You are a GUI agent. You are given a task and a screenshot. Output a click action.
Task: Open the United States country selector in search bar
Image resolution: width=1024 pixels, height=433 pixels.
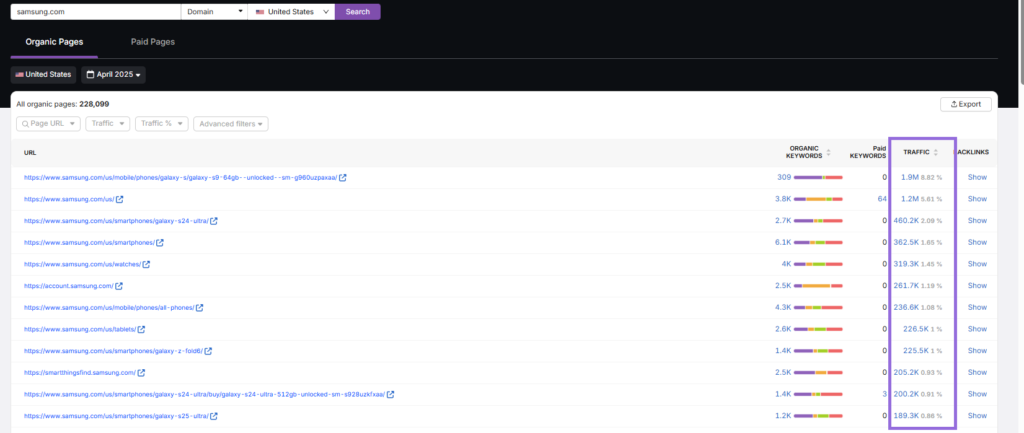pyautogui.click(x=291, y=12)
